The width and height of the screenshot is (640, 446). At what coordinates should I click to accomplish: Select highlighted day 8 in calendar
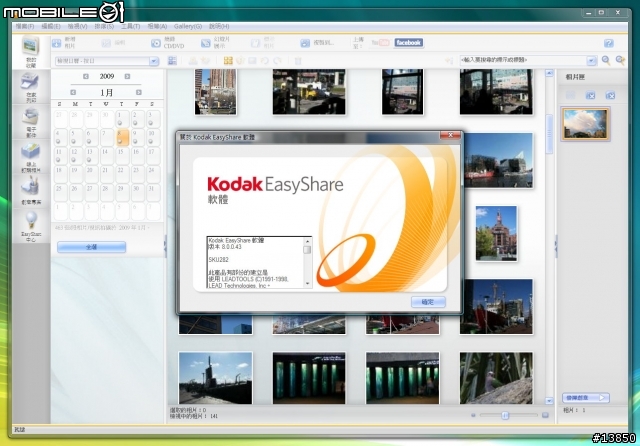point(122,138)
